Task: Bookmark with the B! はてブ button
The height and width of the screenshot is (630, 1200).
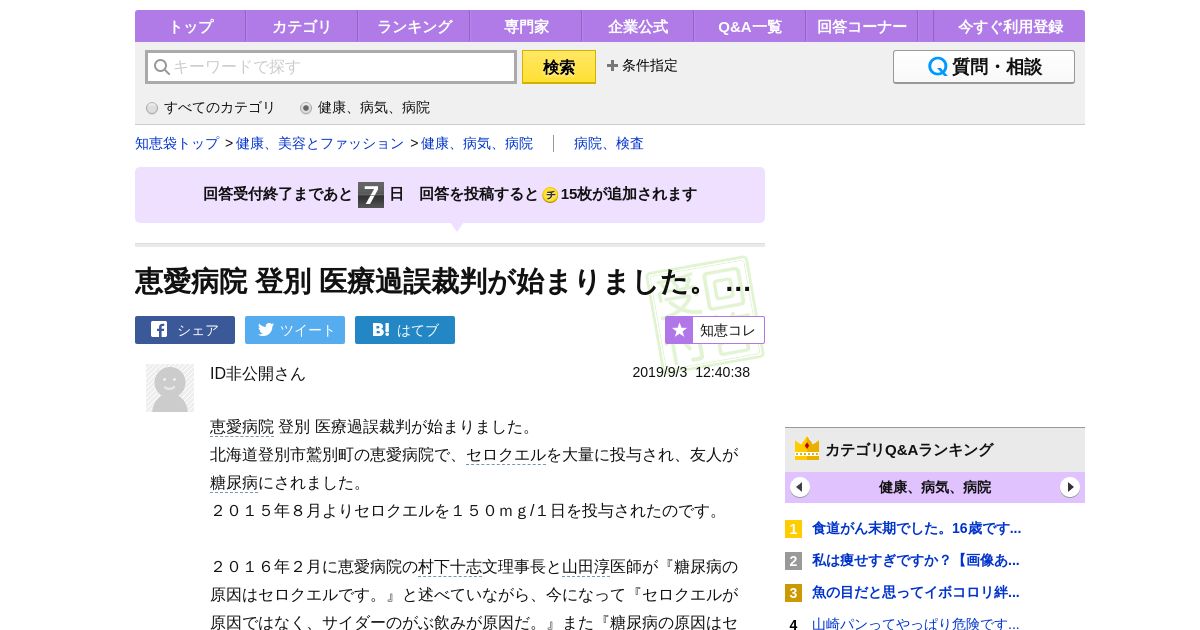Action: [x=405, y=330]
